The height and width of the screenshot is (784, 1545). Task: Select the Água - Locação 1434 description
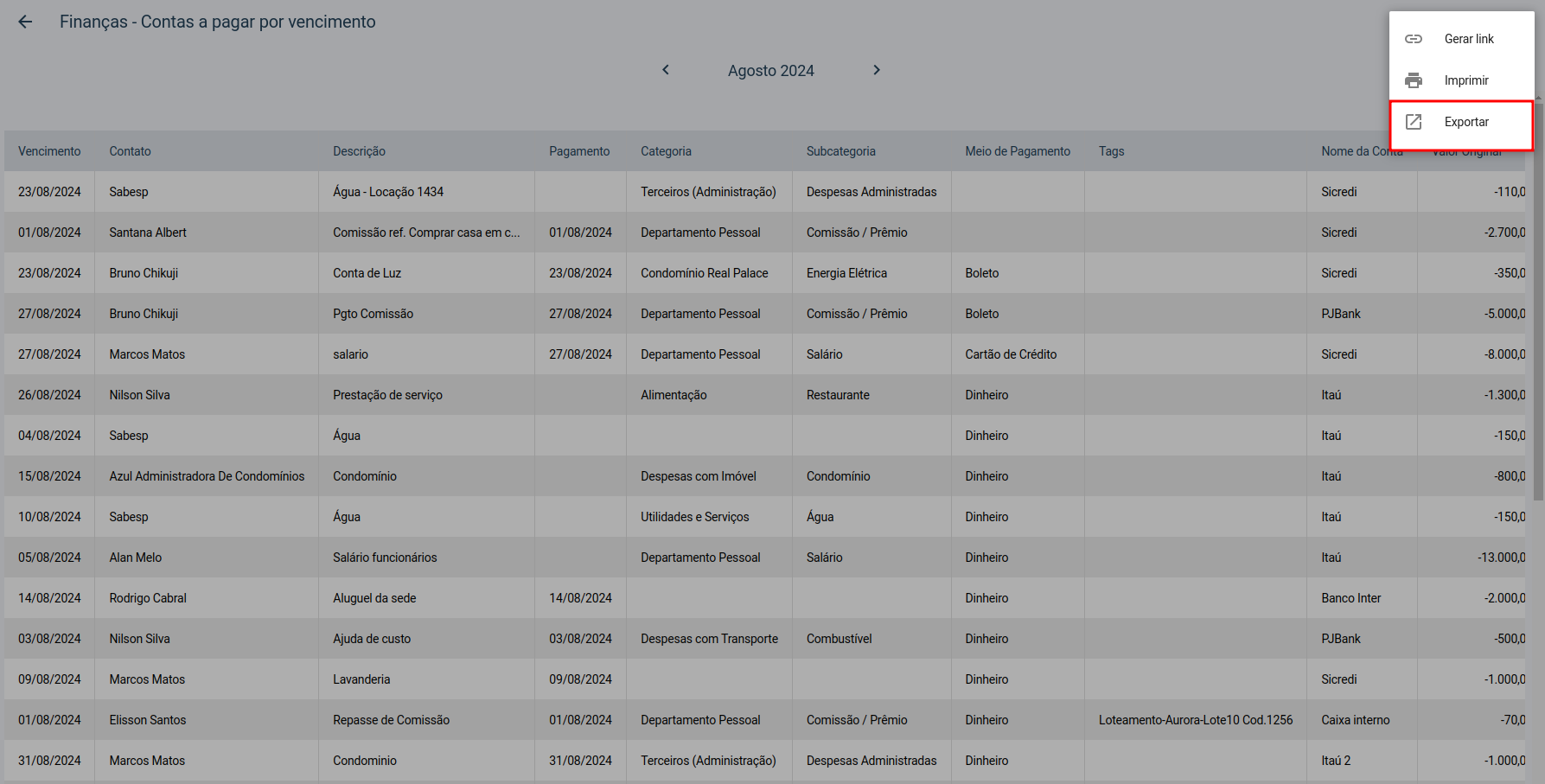[388, 192]
